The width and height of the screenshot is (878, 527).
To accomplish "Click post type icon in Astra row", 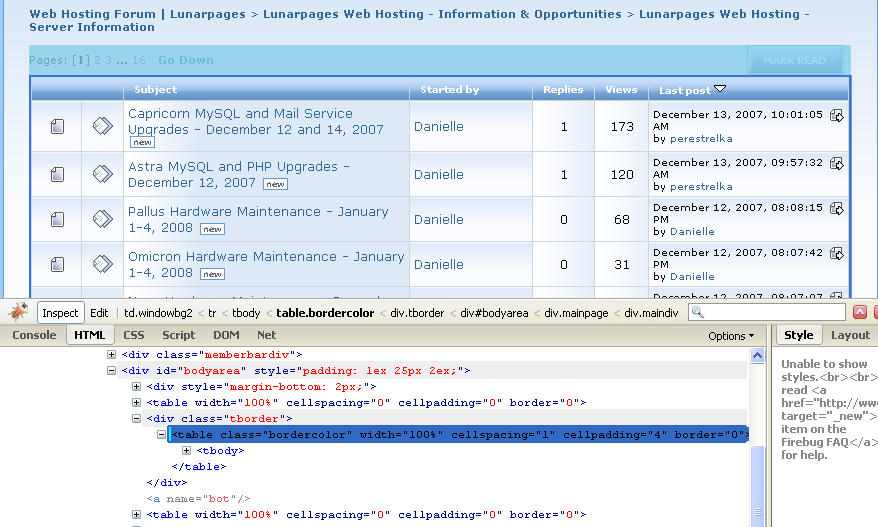I will (x=102, y=174).
